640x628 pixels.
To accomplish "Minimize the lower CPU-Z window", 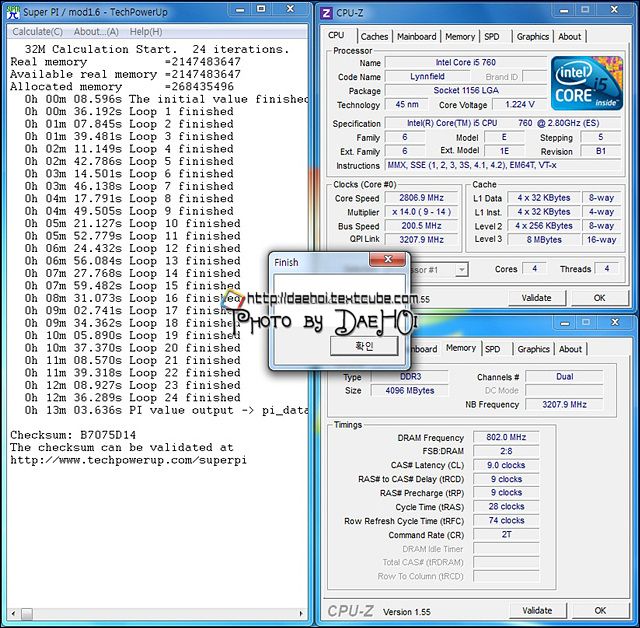I will 565,323.
